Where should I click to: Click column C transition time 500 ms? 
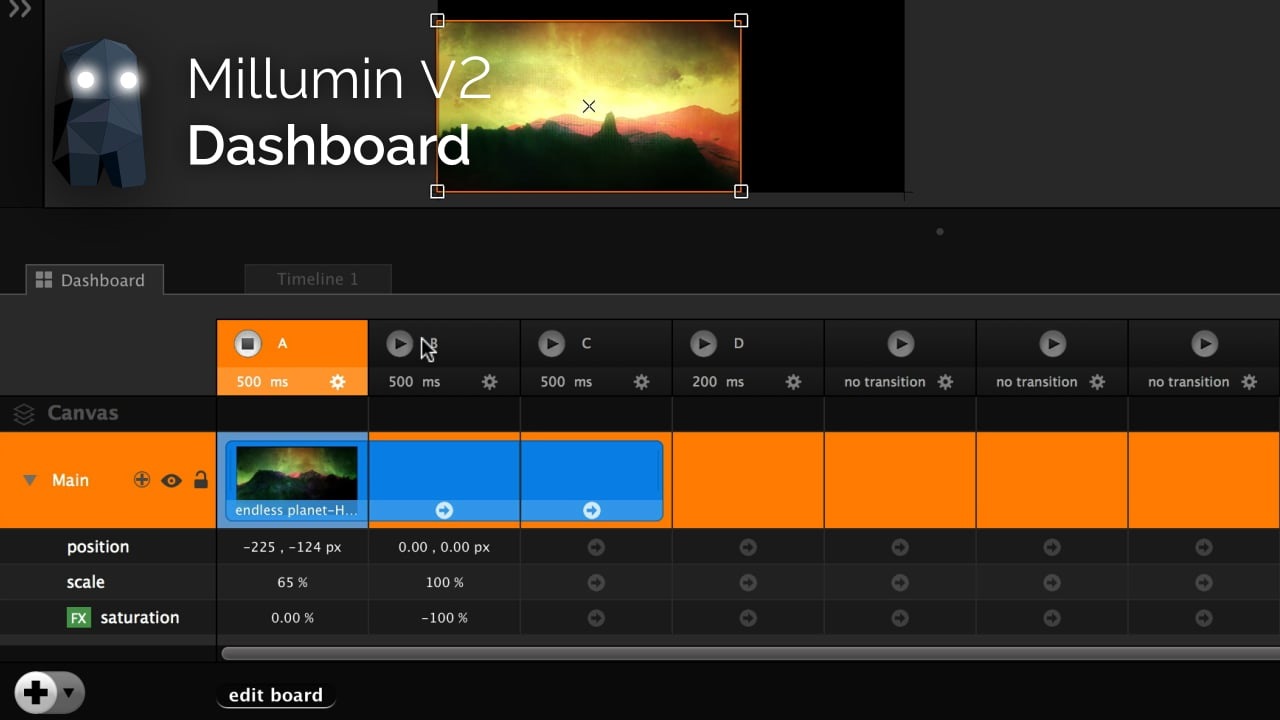(566, 382)
